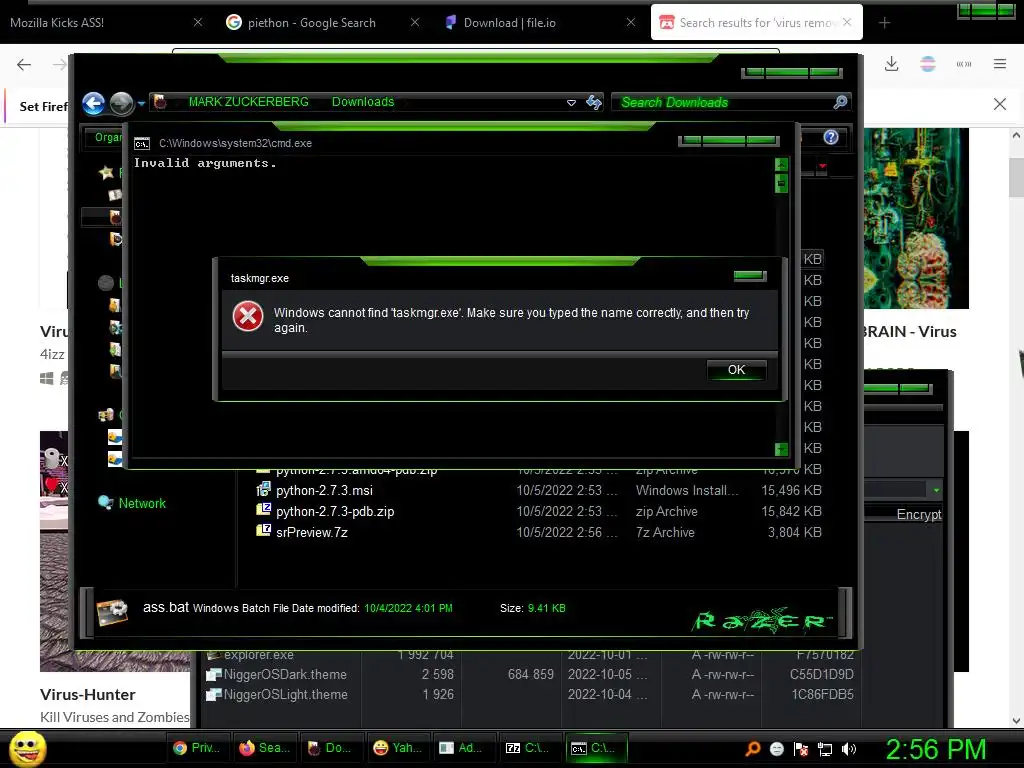Viewport: 1024px width, 768px height.
Task: Click the striped extension icon in the Firefox toolbar
Action: [x=927, y=64]
